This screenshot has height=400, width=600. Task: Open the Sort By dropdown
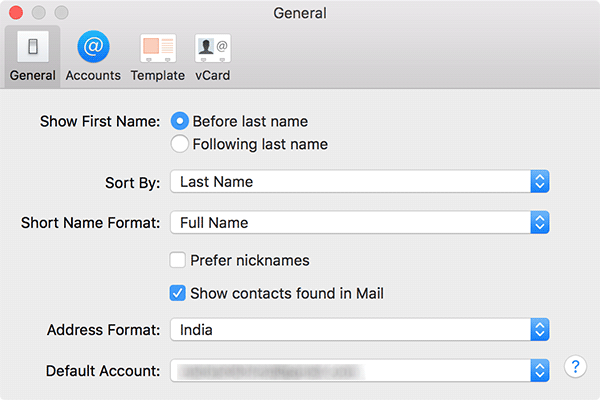point(360,181)
